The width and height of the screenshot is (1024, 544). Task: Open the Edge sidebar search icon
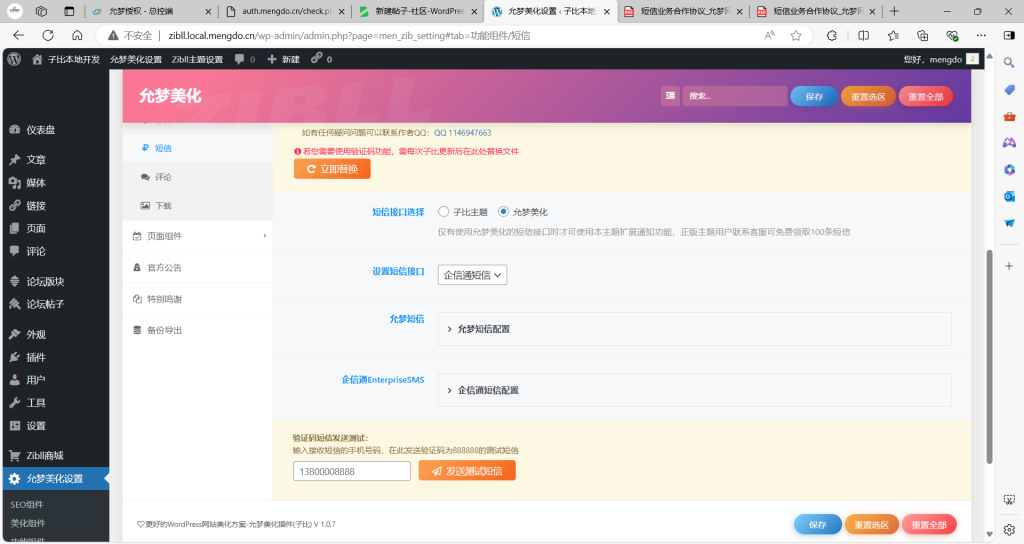click(x=1009, y=62)
